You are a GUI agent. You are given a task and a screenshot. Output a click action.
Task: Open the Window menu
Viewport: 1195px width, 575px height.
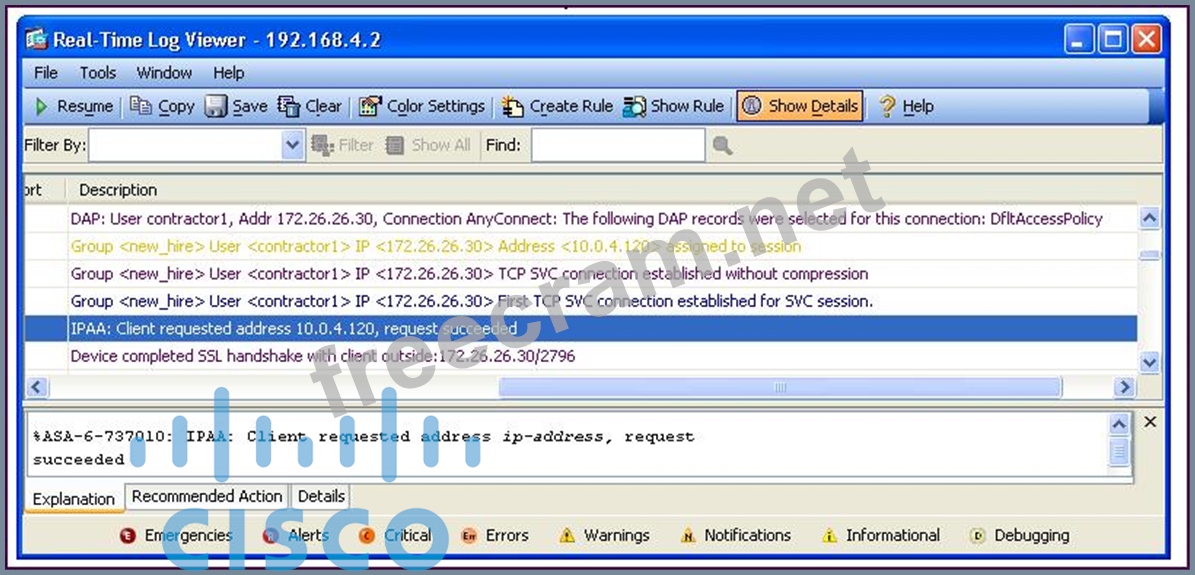[x=164, y=73]
